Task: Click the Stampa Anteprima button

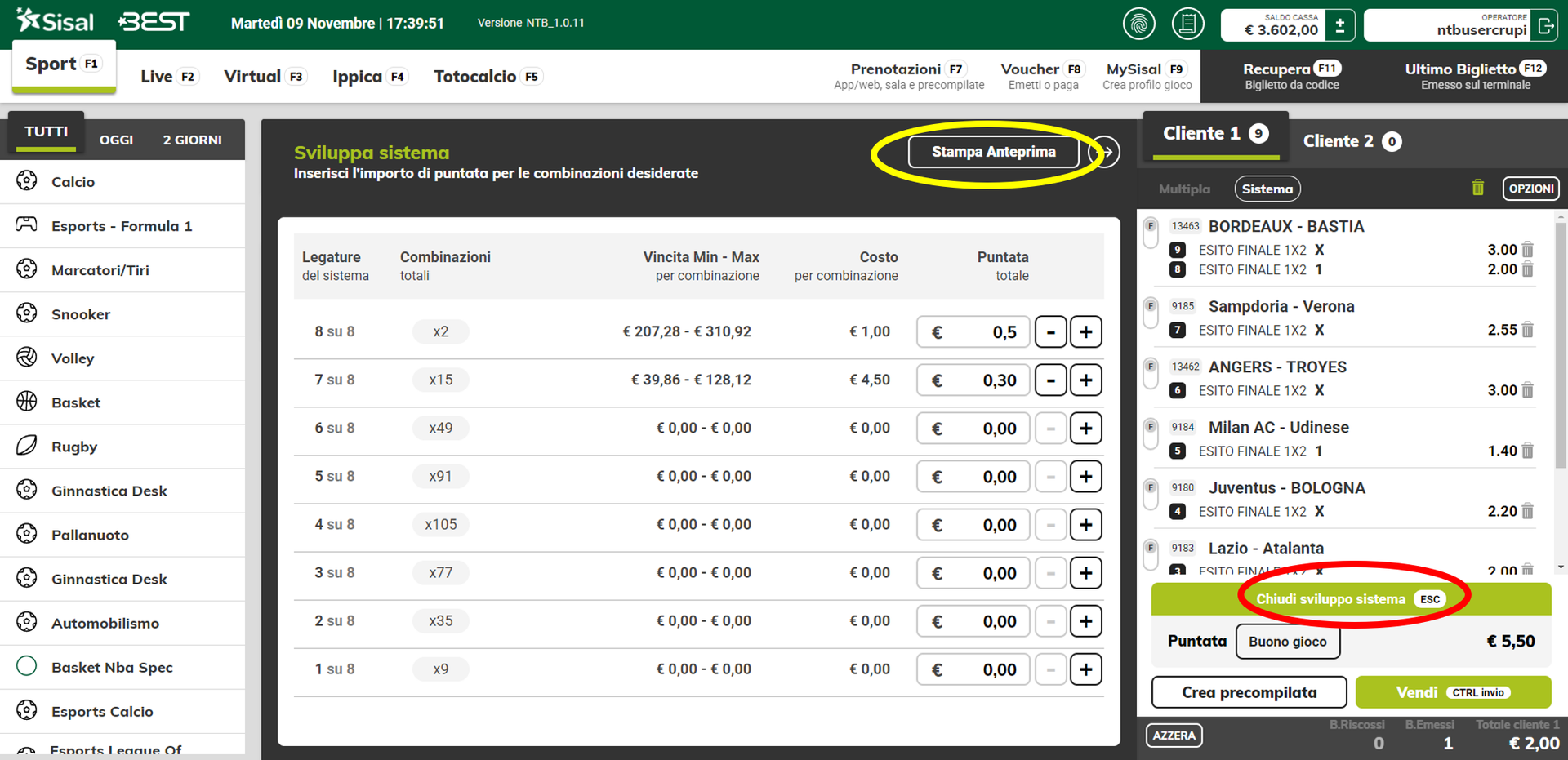Action: point(994,152)
